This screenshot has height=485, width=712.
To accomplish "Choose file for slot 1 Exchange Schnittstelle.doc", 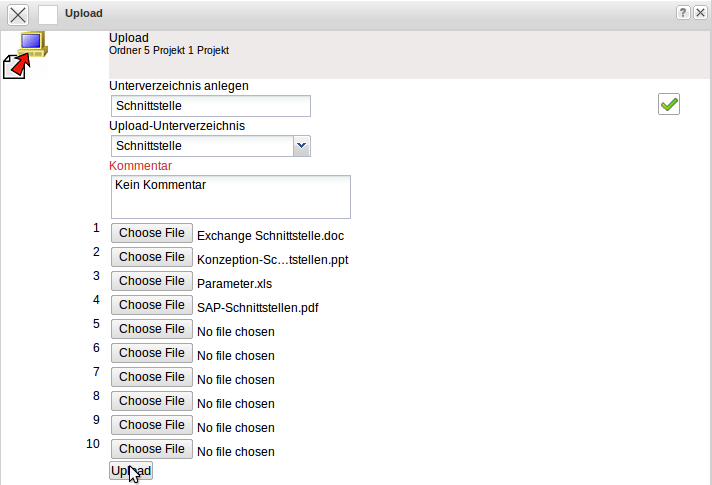I will point(152,233).
